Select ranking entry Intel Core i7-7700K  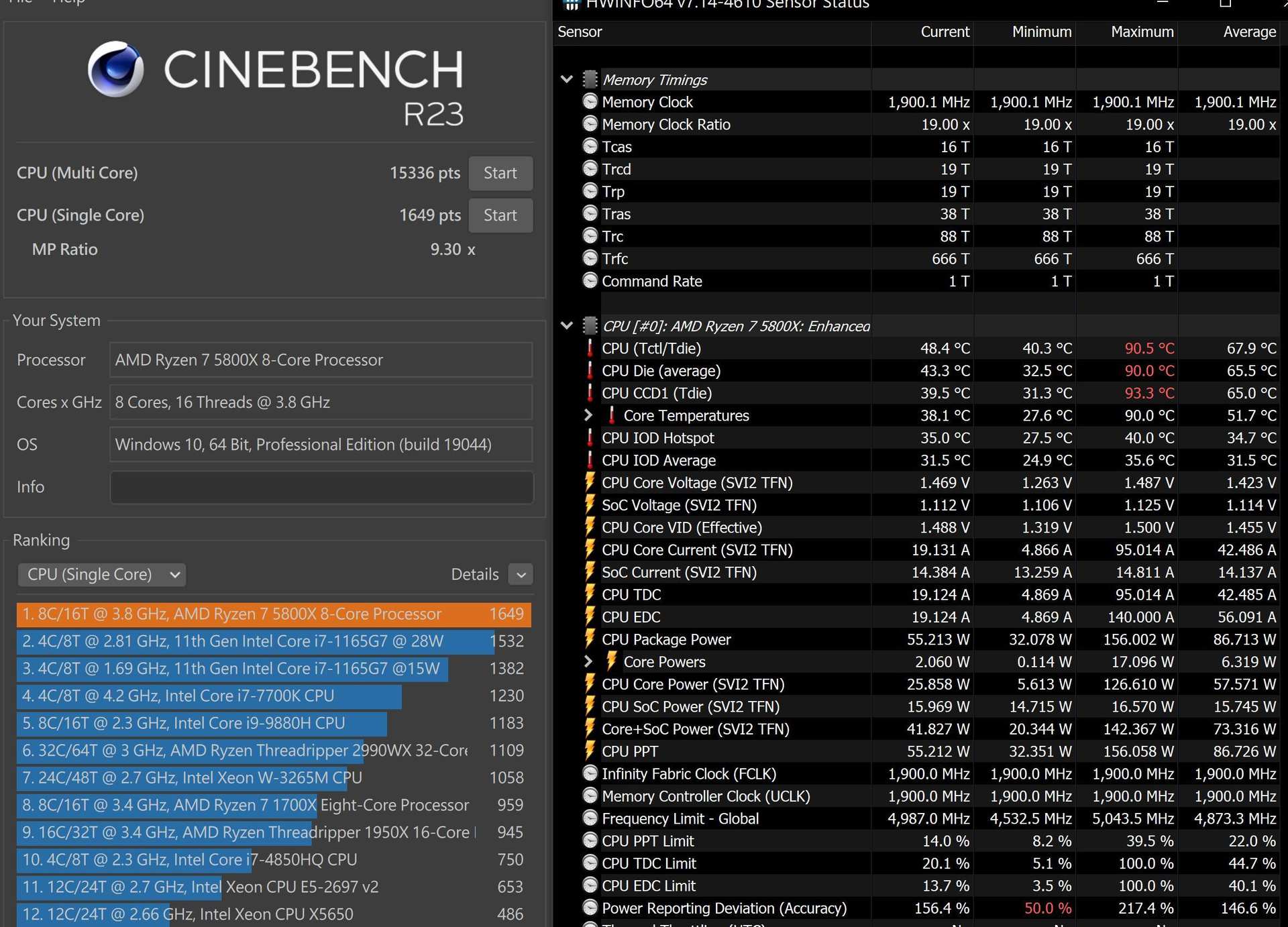click(x=274, y=696)
